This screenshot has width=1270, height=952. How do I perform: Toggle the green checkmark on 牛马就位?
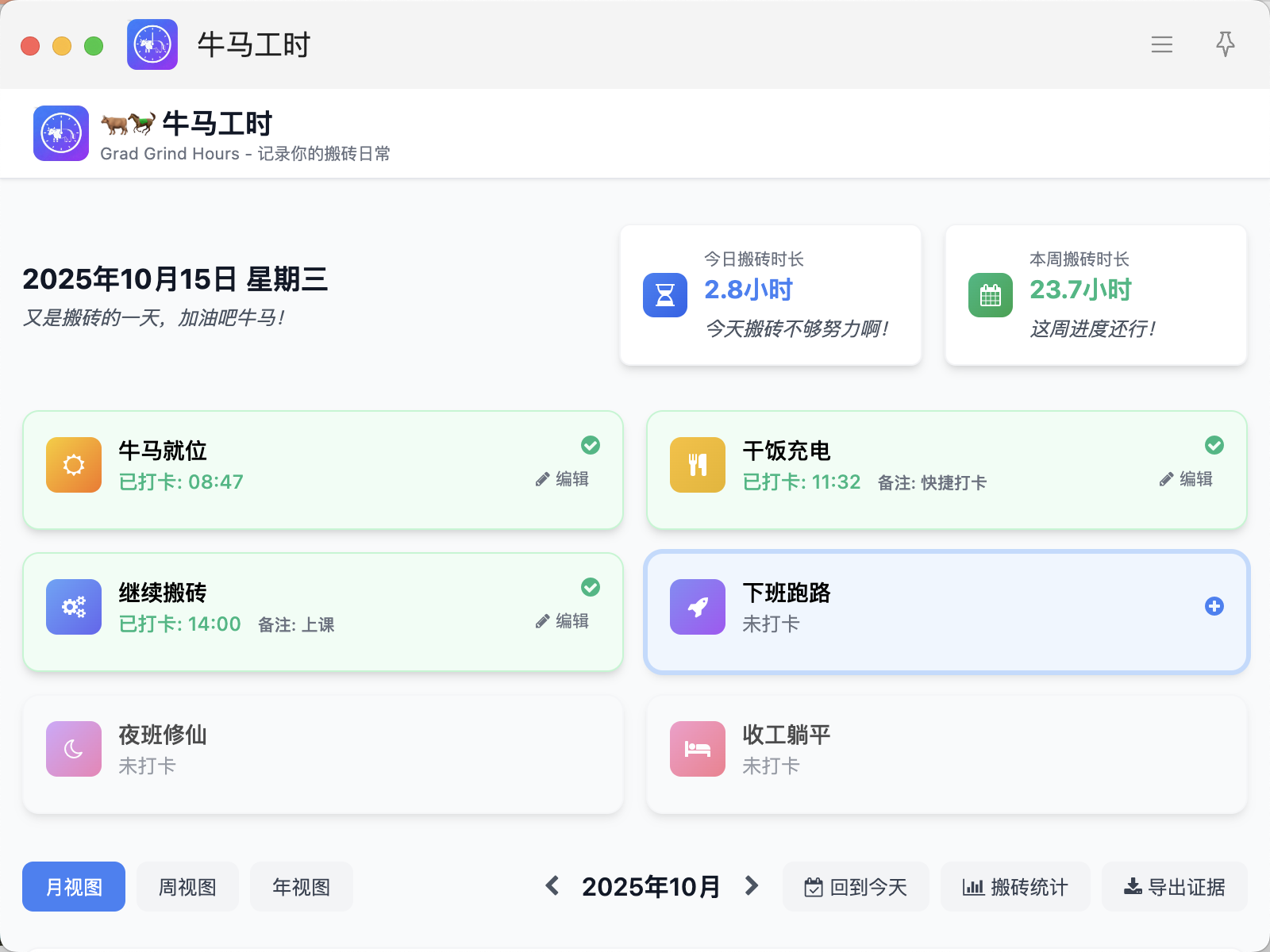point(590,445)
